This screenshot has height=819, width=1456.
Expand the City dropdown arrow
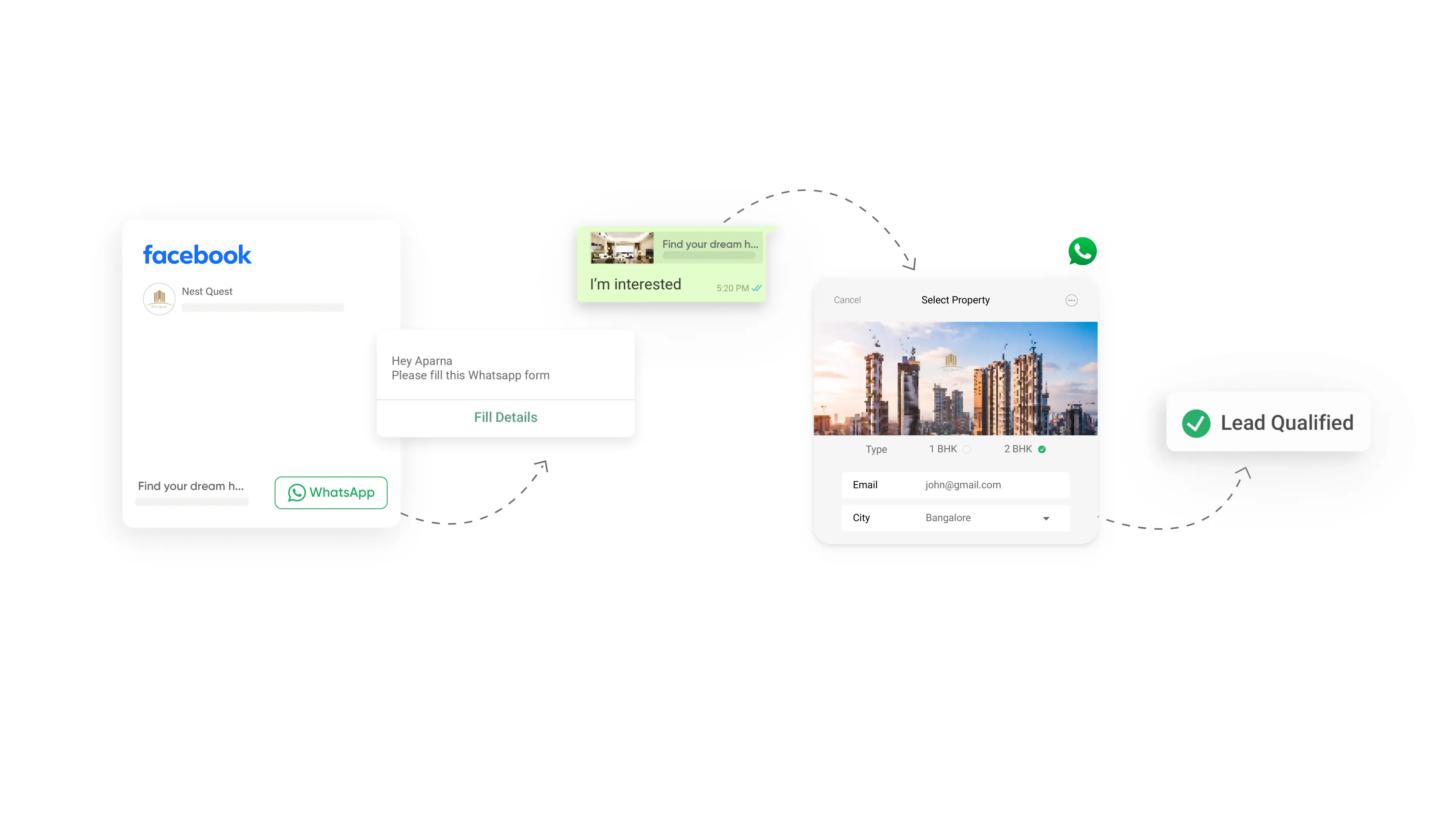click(x=1046, y=518)
